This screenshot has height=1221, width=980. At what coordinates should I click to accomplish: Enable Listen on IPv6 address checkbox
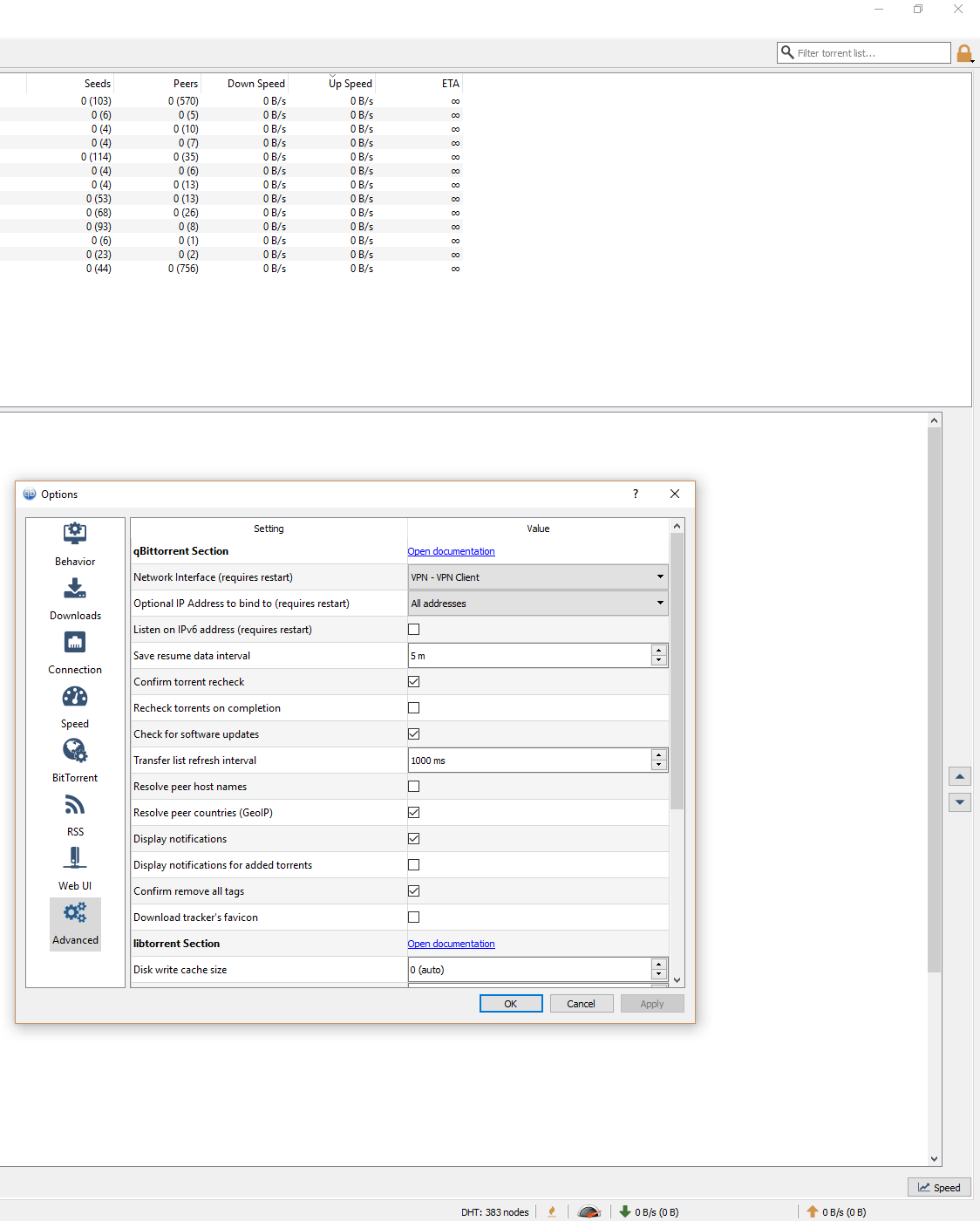point(414,630)
